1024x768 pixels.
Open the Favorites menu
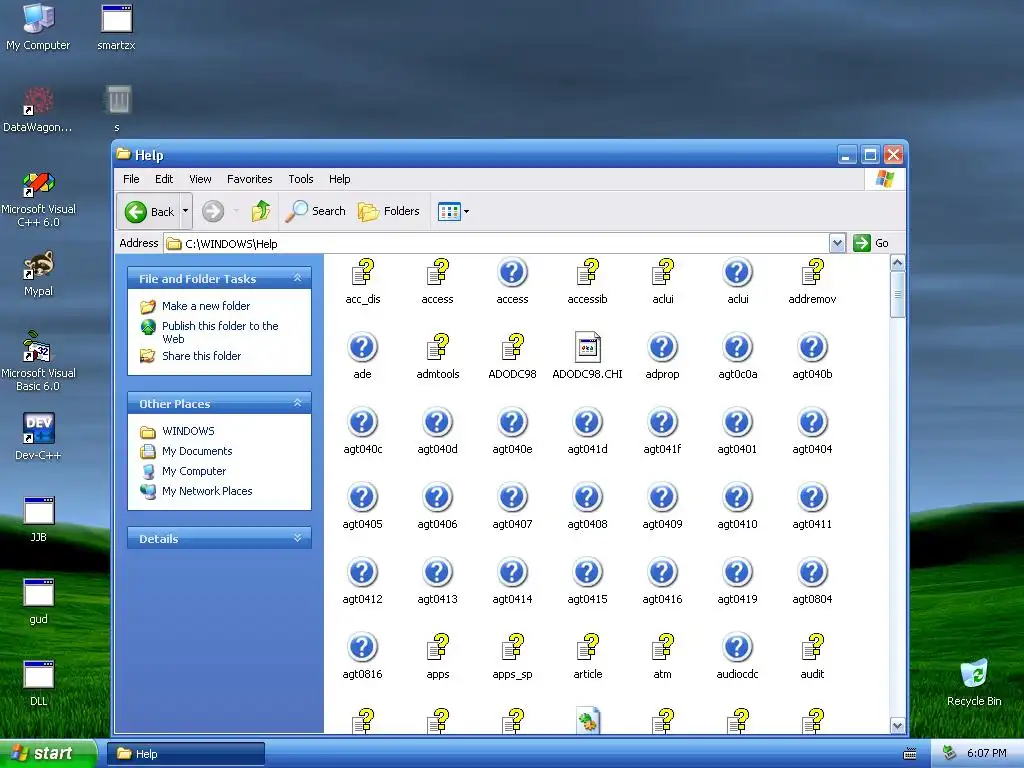(249, 179)
